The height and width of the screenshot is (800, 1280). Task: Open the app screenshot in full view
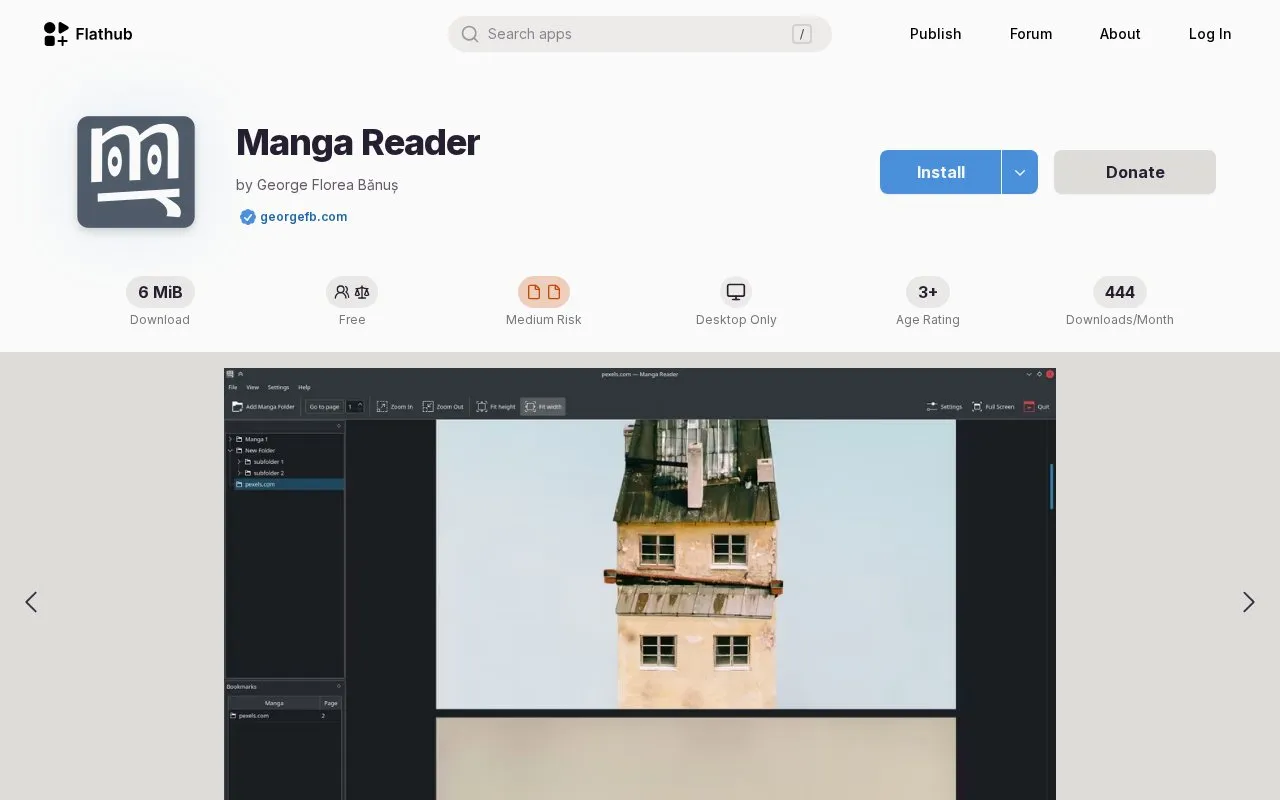click(x=640, y=584)
